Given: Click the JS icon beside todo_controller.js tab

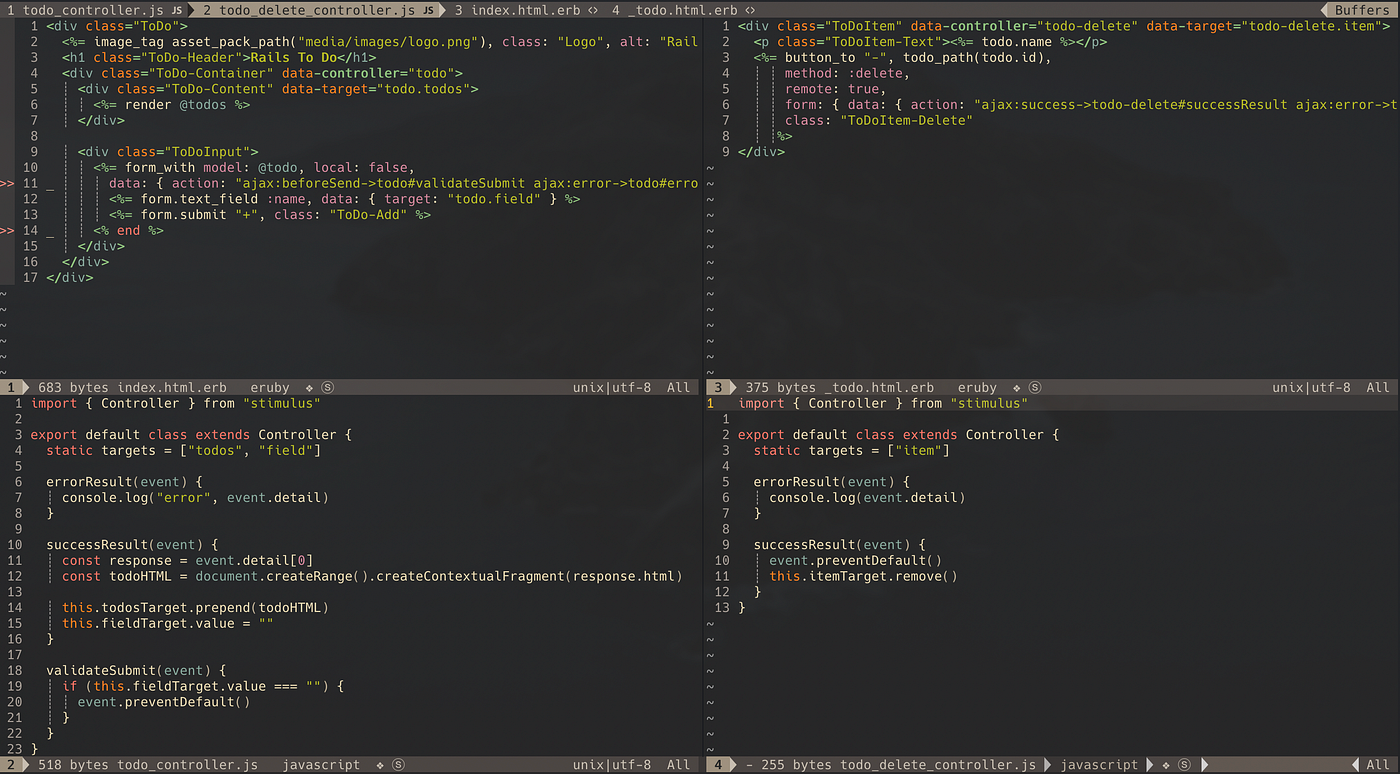Looking at the screenshot, I should (178, 10).
